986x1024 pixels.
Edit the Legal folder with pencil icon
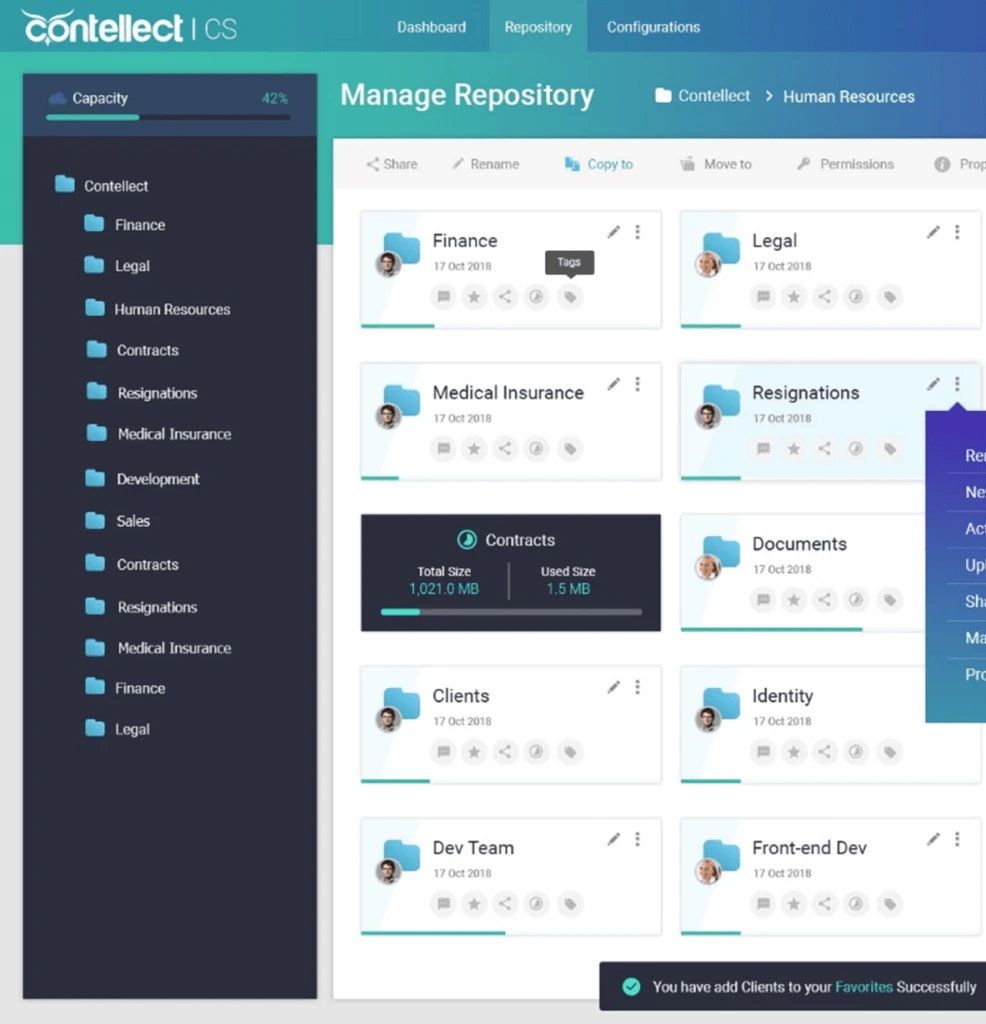934,232
